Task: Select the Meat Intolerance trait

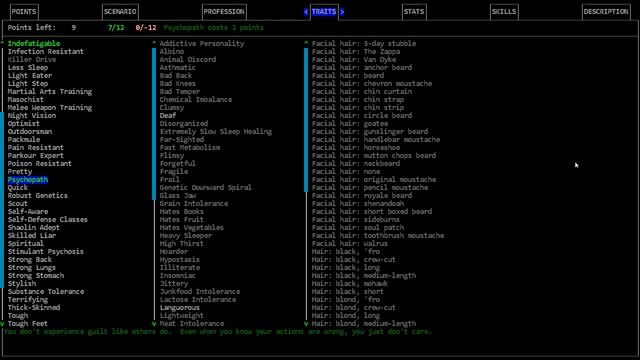Action: point(192,324)
